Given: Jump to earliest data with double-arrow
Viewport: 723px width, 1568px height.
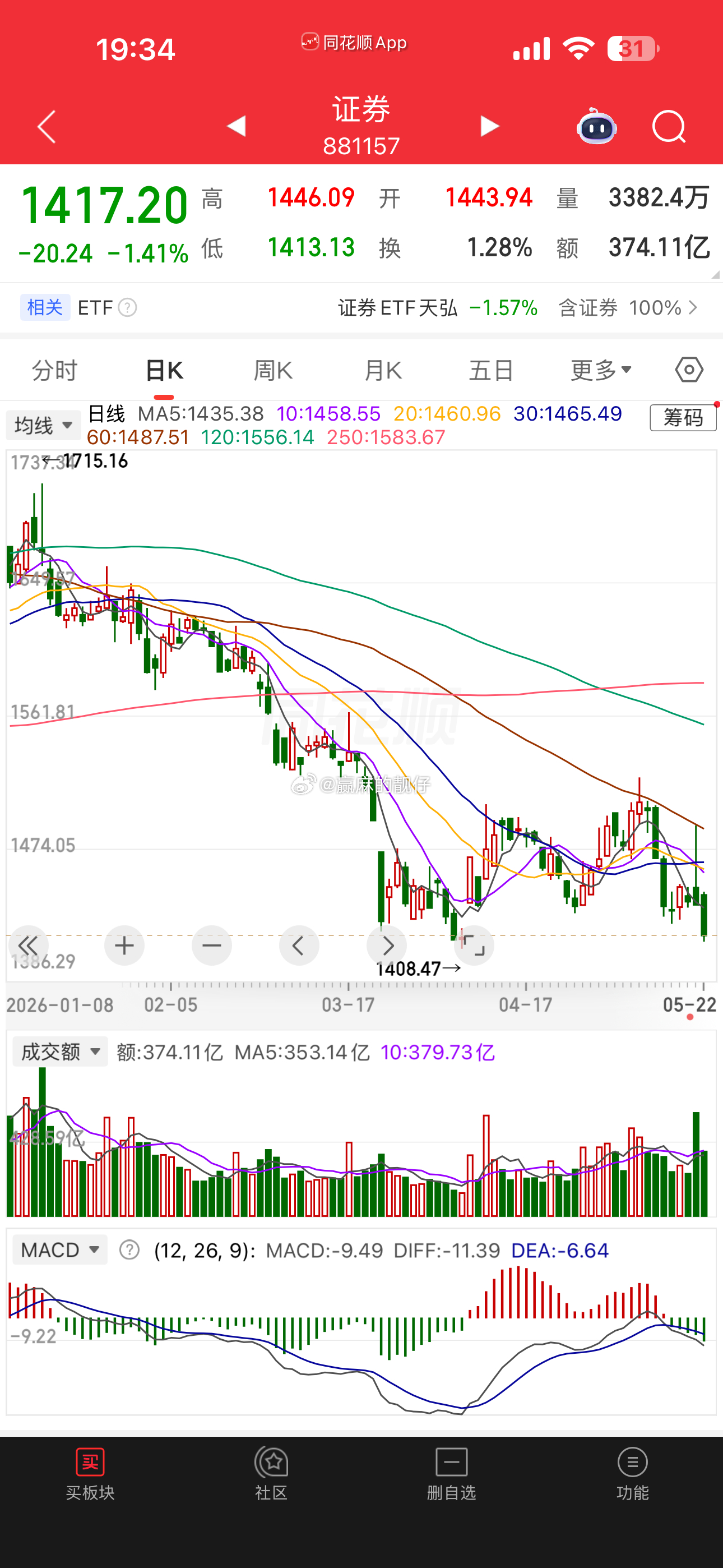Looking at the screenshot, I should [28, 946].
